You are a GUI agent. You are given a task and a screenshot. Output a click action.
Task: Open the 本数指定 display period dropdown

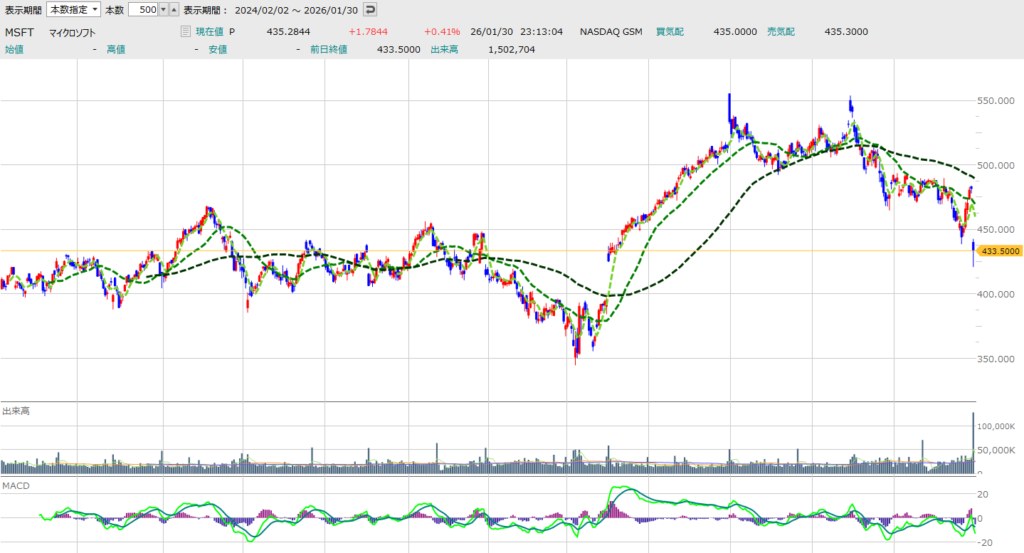(x=74, y=9)
